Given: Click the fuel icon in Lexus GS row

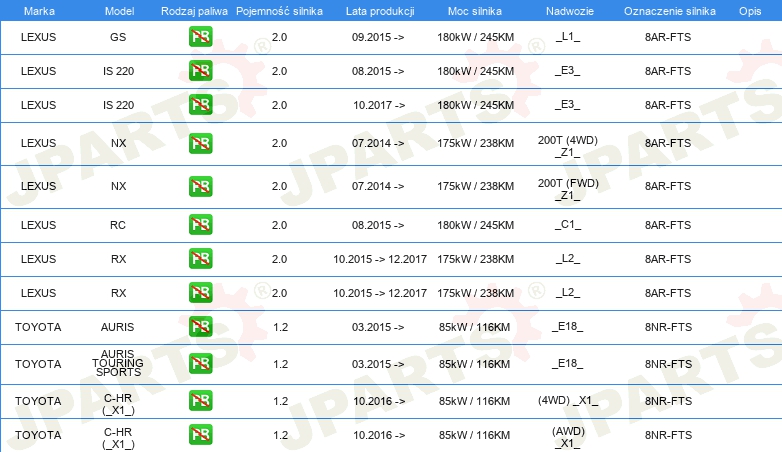Looking at the screenshot, I should [x=200, y=36].
